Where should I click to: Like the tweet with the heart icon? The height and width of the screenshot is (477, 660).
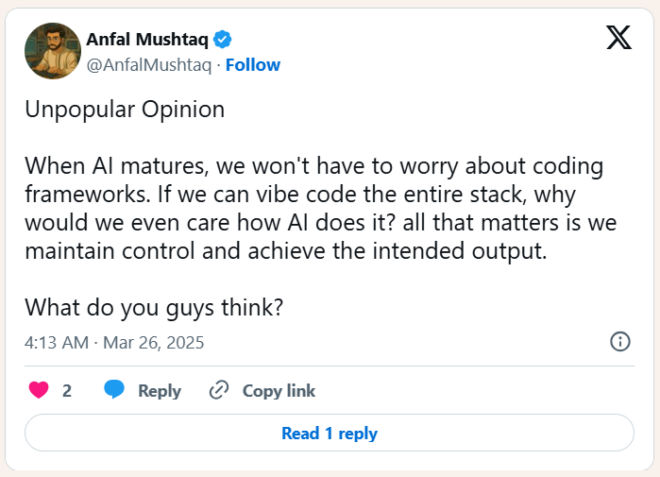tap(39, 391)
